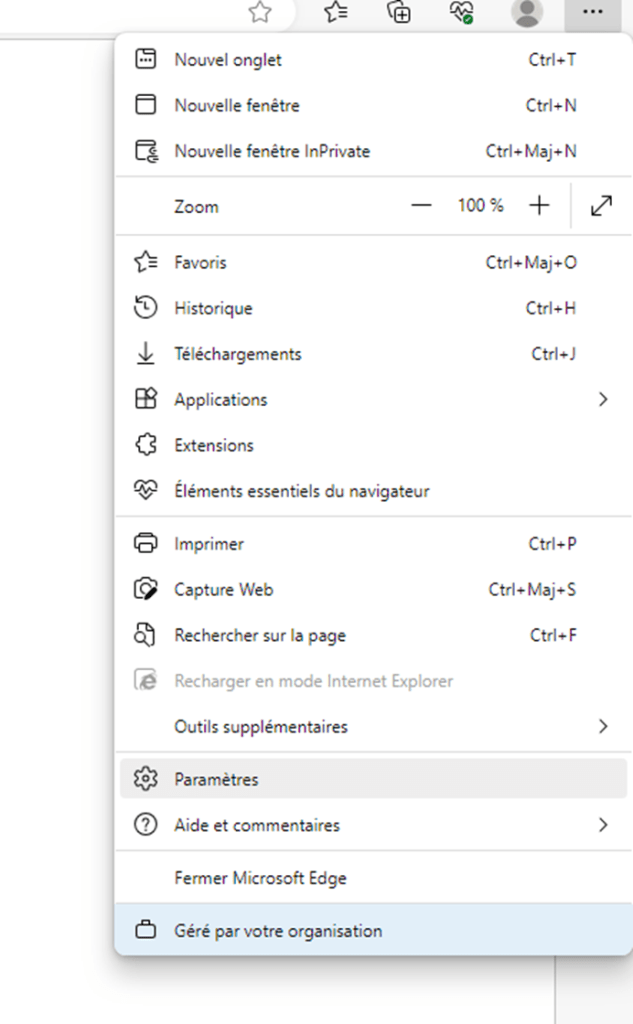Click the Extensions puzzle piece icon
This screenshot has height=1024, width=633.
pos(146,445)
